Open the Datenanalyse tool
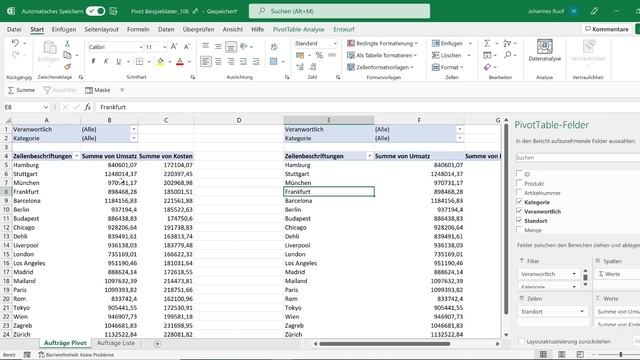Viewport: 640px width, 360px height. point(544,51)
